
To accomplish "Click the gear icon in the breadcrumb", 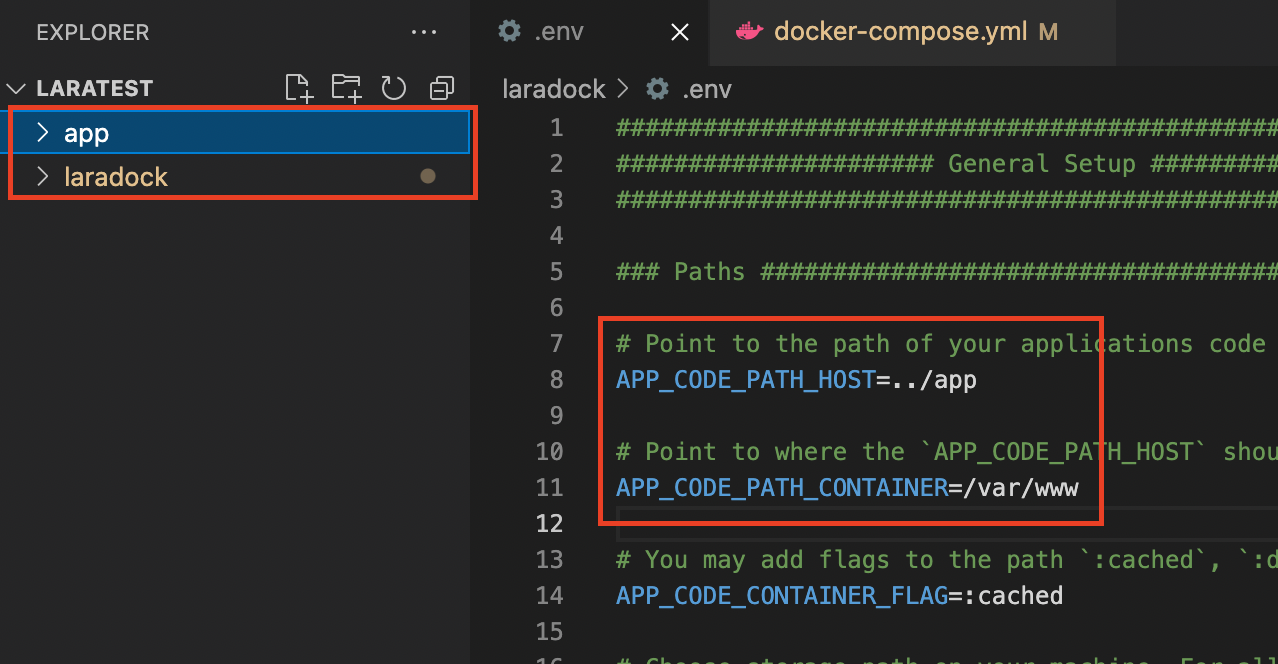I will point(657,89).
